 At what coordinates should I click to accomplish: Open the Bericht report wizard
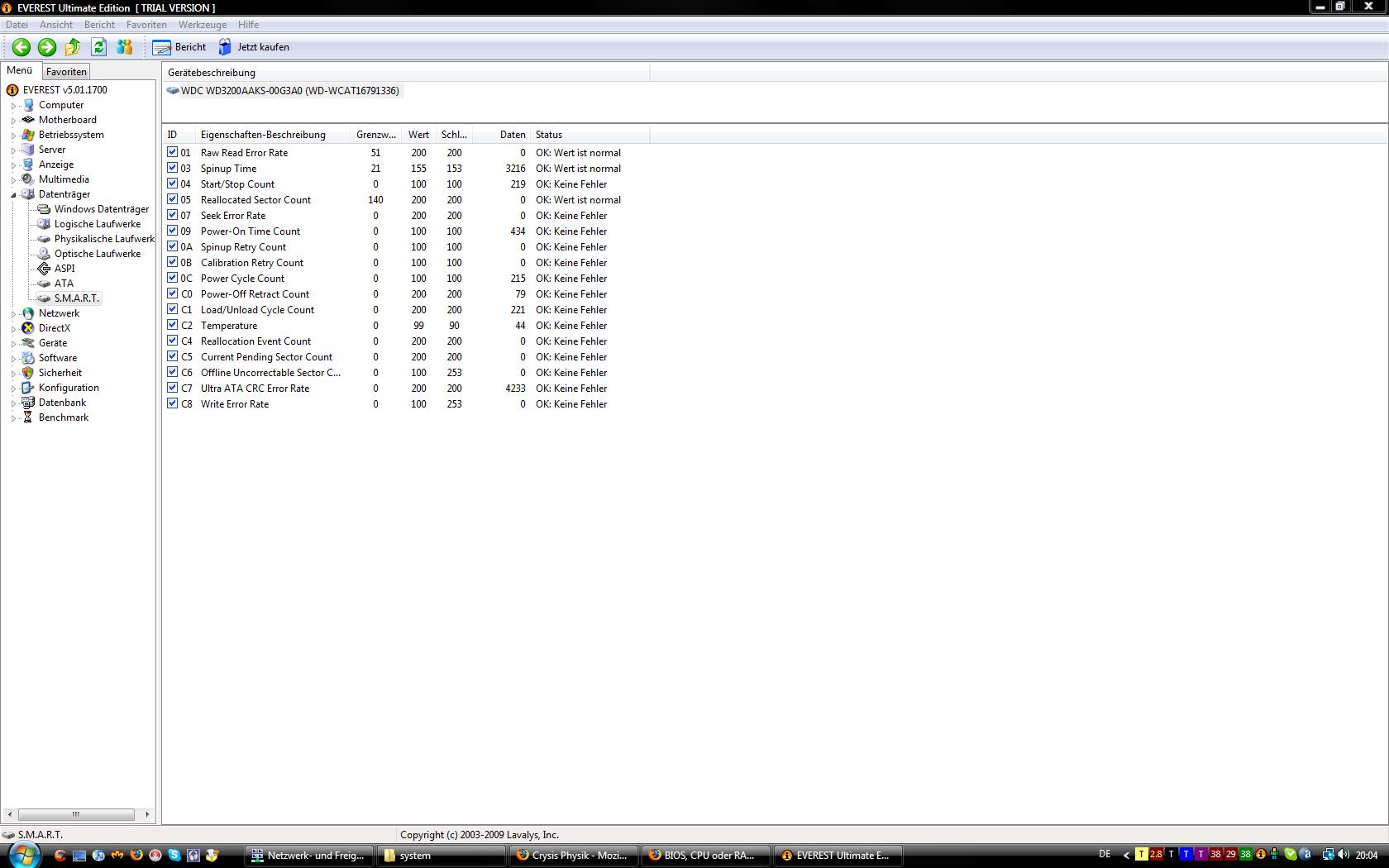[x=179, y=47]
